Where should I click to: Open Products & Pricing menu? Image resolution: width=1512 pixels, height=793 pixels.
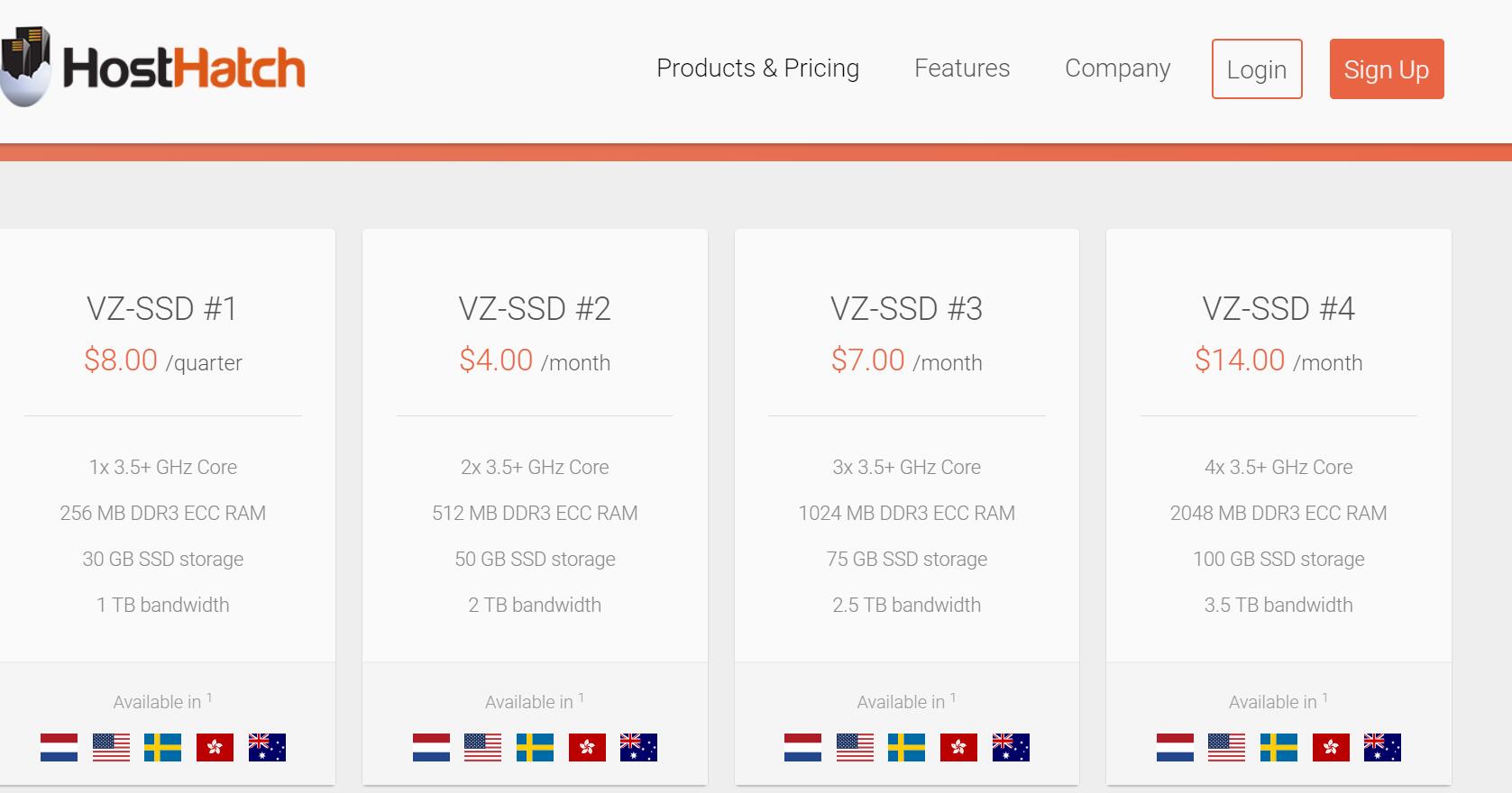pyautogui.click(x=757, y=68)
